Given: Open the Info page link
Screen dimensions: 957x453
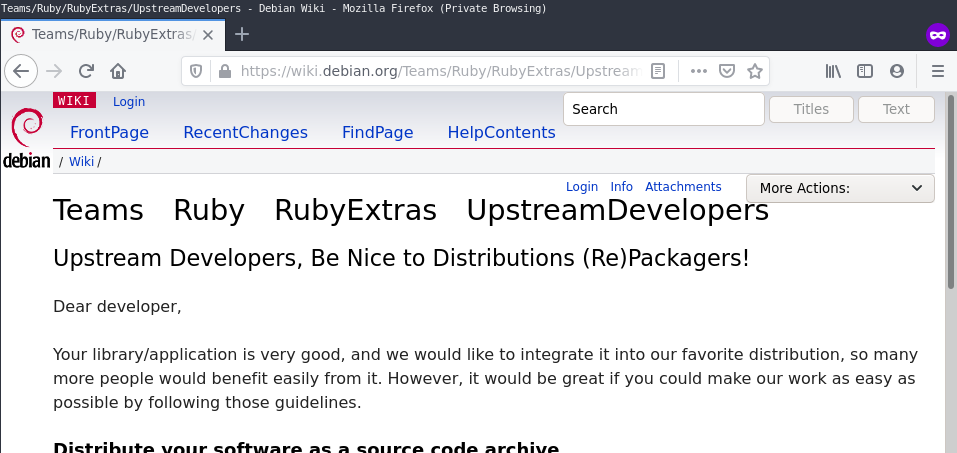Looking at the screenshot, I should [621, 187].
